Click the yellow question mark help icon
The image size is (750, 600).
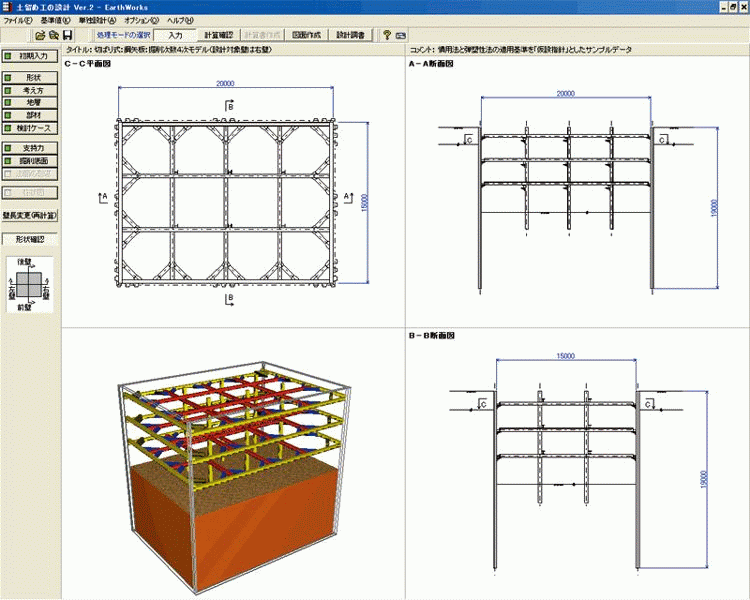(386, 35)
